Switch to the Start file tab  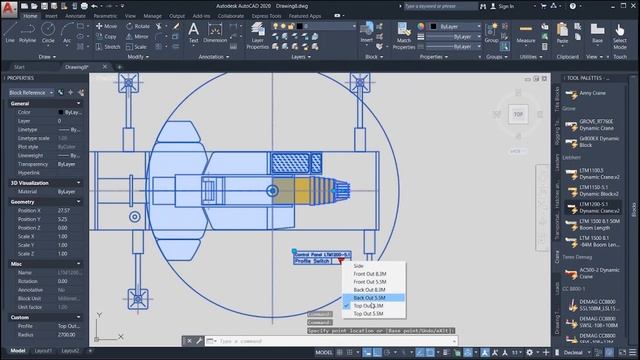tap(19, 67)
